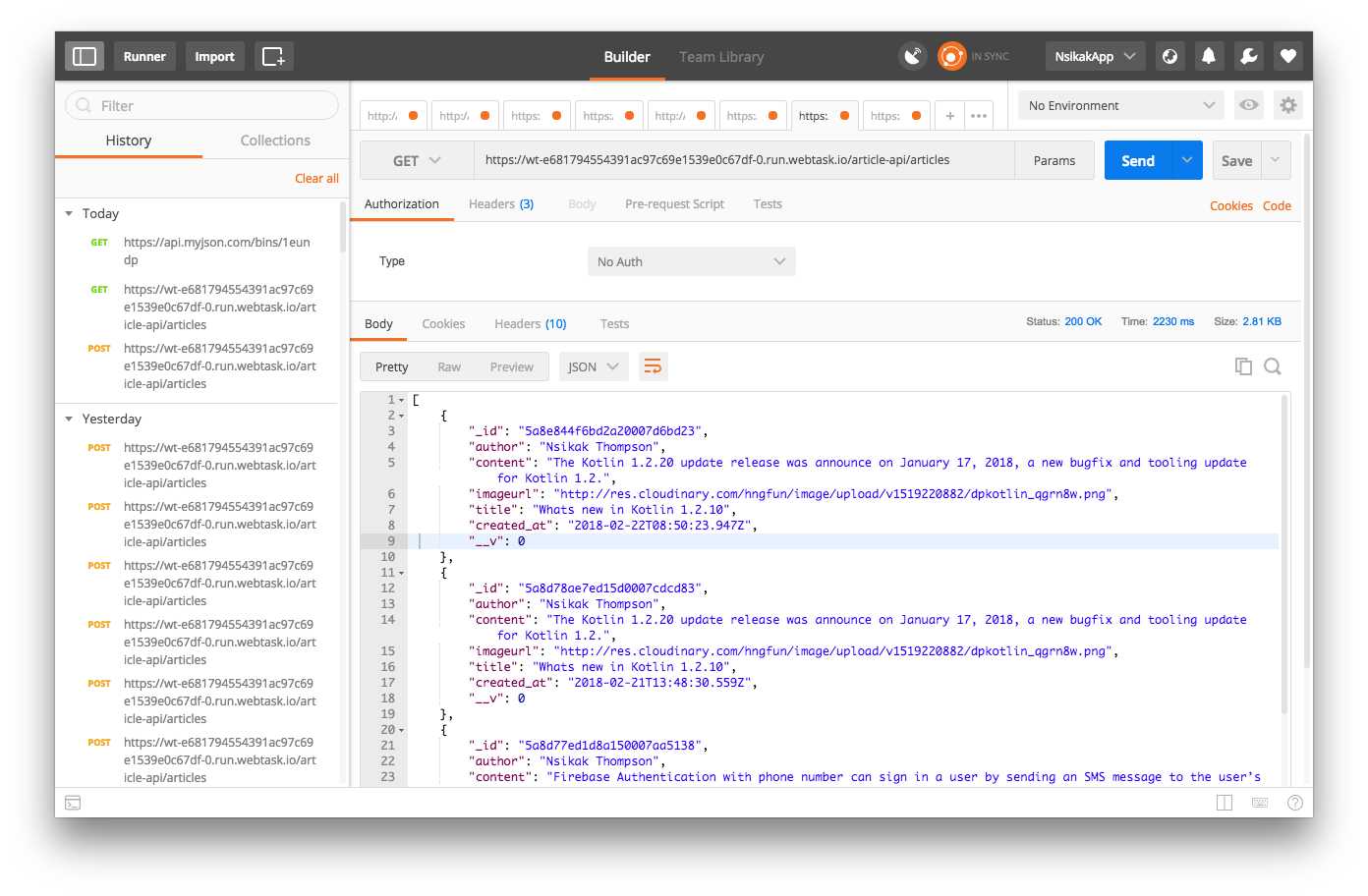Click the wrap-text icon beside JSON dropdown
Screen dimensions: 1368x896
pos(653,364)
